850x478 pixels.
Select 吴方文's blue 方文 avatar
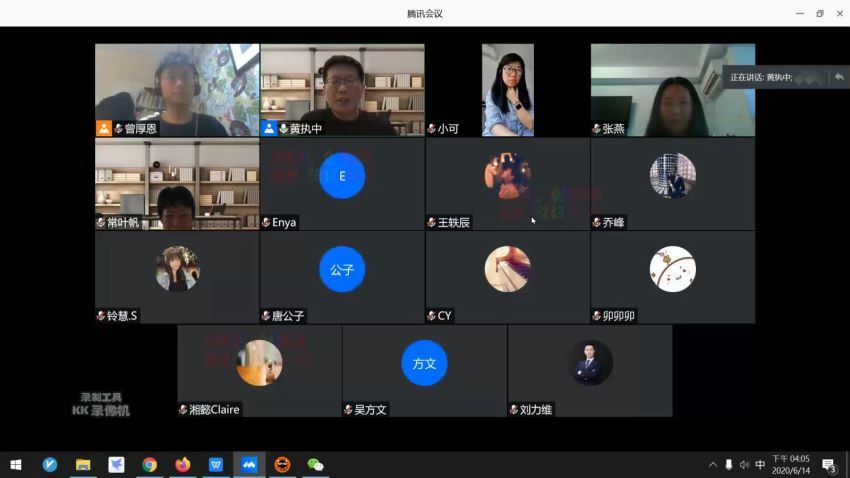(x=424, y=363)
